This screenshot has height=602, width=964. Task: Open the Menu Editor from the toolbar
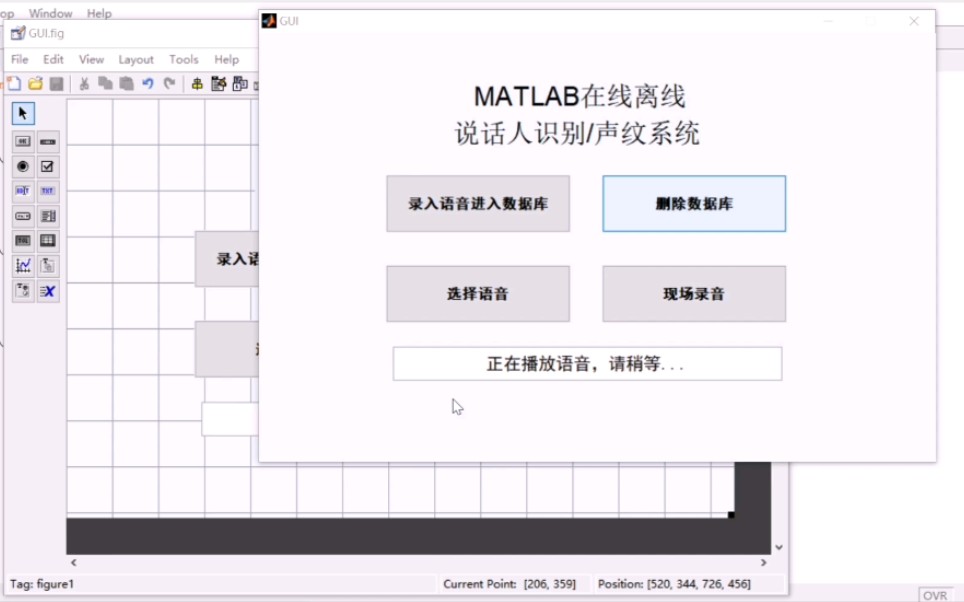pyautogui.click(x=218, y=83)
